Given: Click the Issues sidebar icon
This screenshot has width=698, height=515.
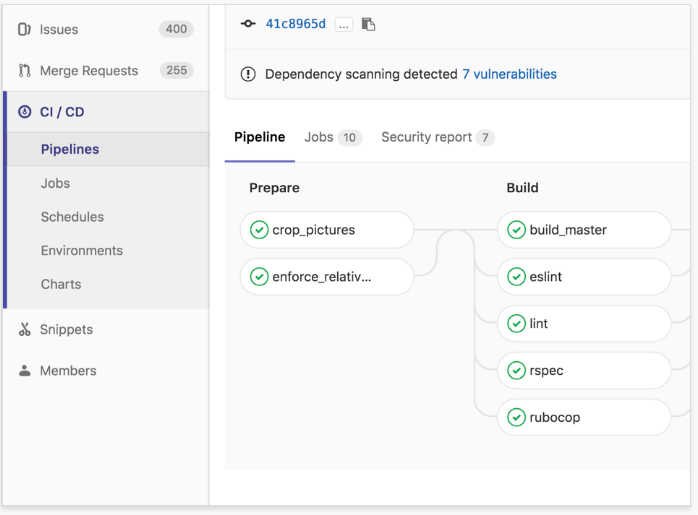Looking at the screenshot, I should click(x=24, y=29).
